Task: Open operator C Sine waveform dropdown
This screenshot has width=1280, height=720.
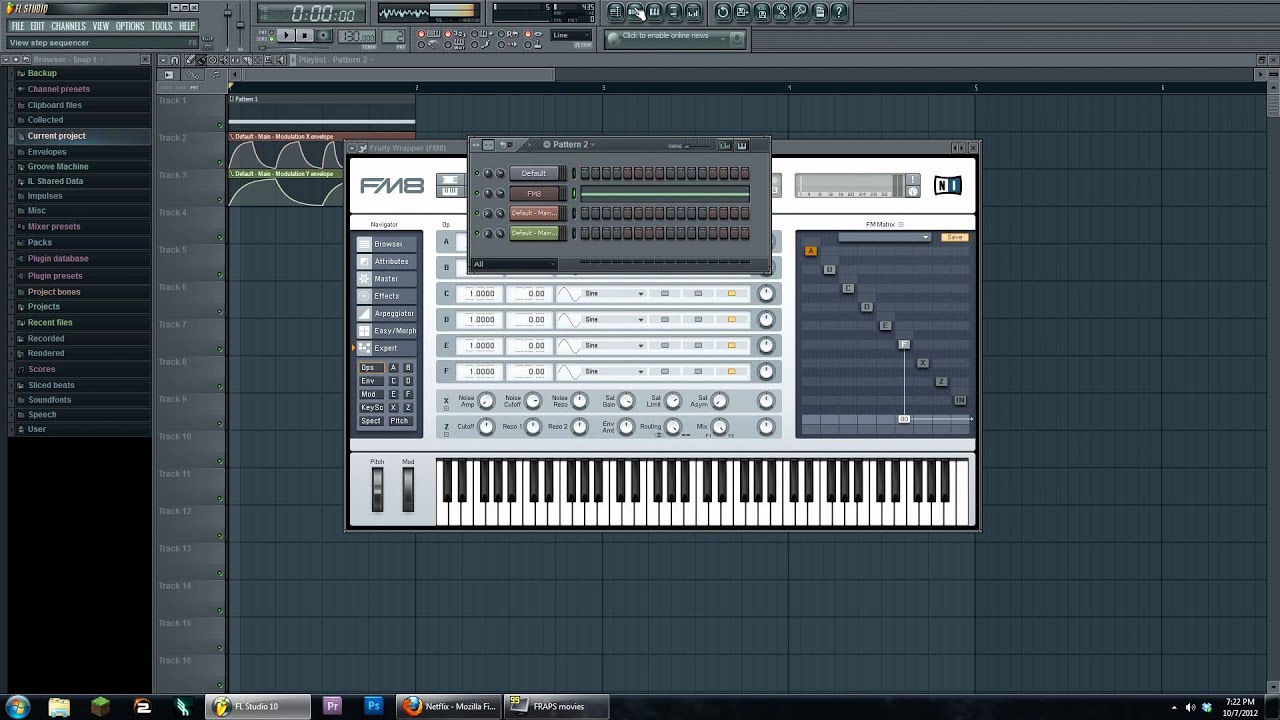Action: [615, 294]
